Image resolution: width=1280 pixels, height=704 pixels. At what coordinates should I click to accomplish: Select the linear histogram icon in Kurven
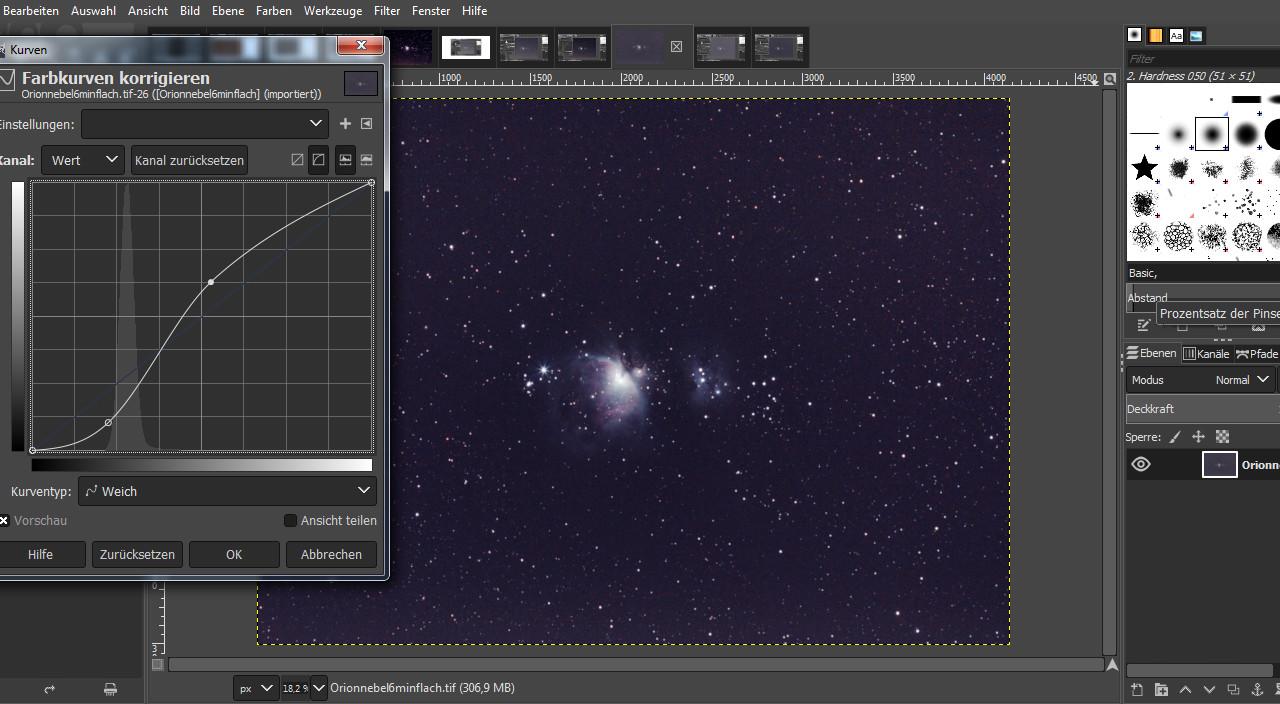pos(345,160)
